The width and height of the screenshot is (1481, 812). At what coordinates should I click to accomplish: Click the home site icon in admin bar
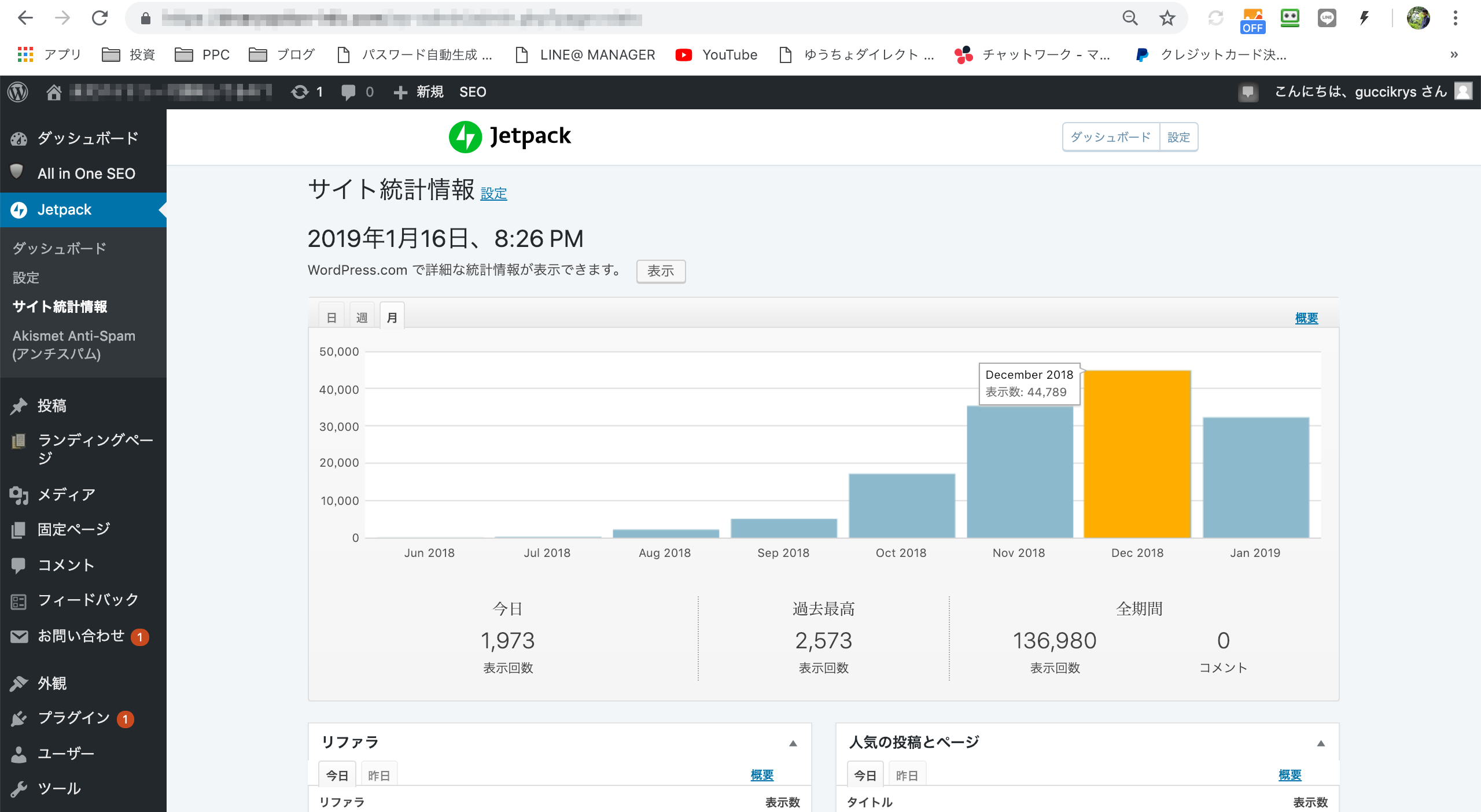[x=54, y=92]
